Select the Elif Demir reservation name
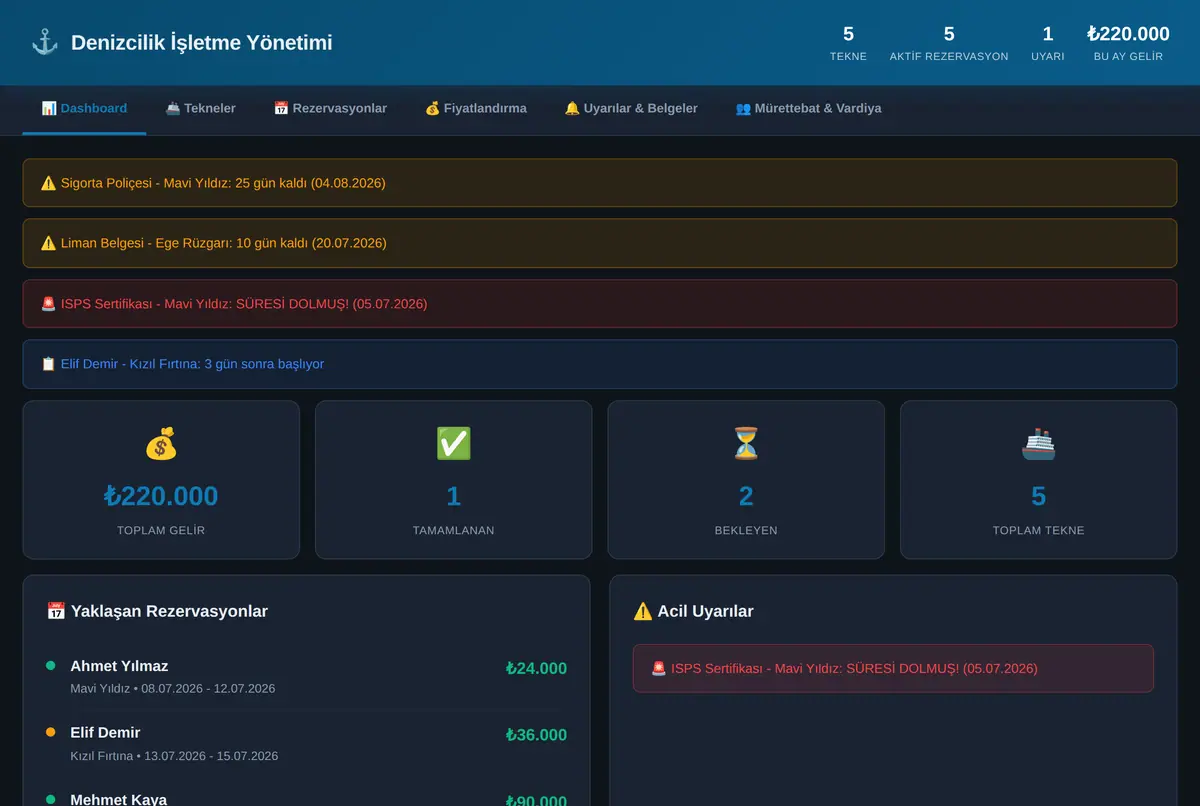 point(105,732)
